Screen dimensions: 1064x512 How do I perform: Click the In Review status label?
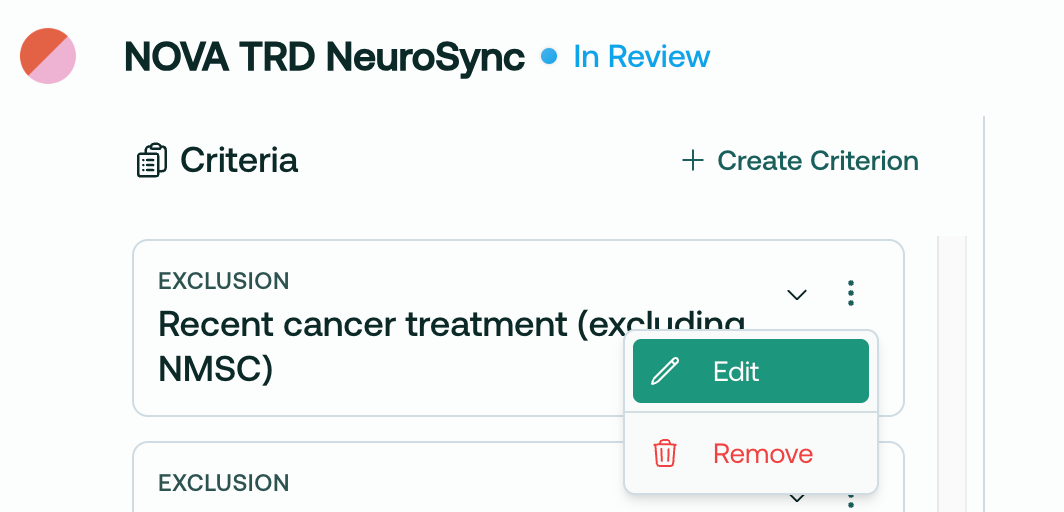point(641,57)
